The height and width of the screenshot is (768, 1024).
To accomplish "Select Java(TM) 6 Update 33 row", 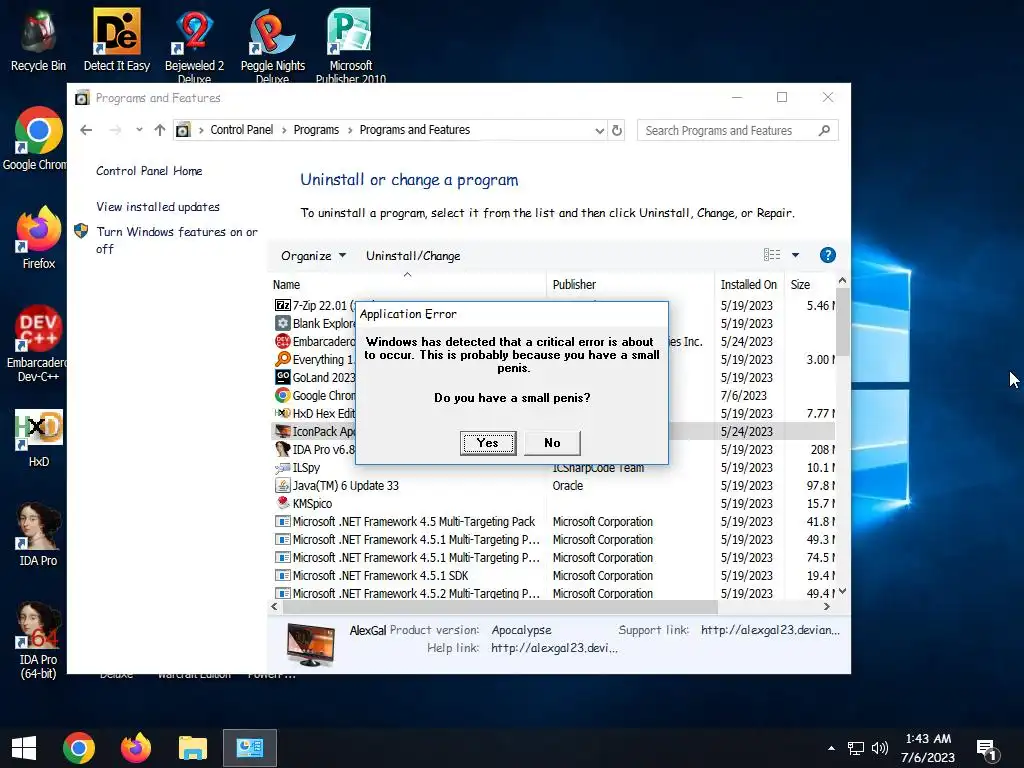I will pyautogui.click(x=553, y=486).
